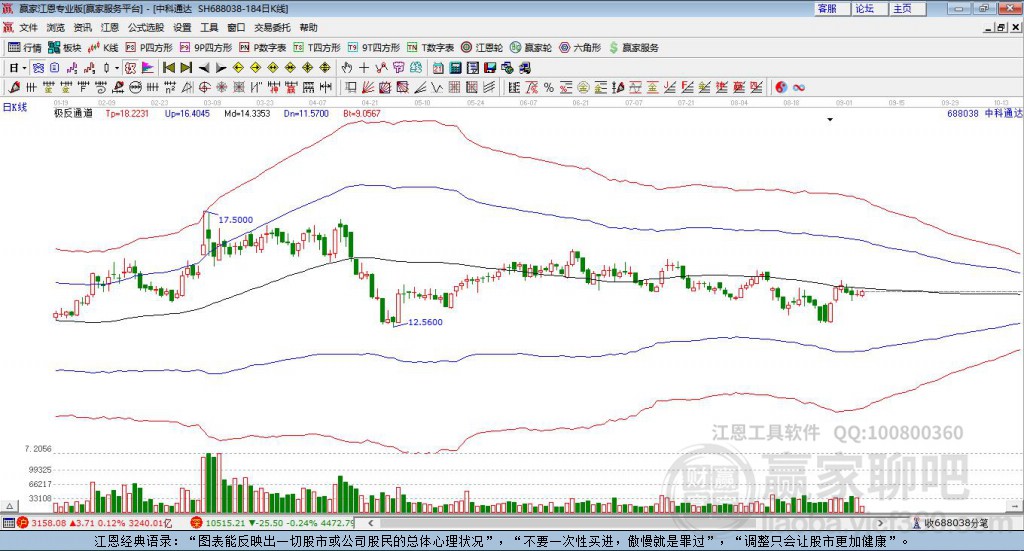Click the 日K线 period label
This screenshot has width=1024, height=551.
(15, 107)
